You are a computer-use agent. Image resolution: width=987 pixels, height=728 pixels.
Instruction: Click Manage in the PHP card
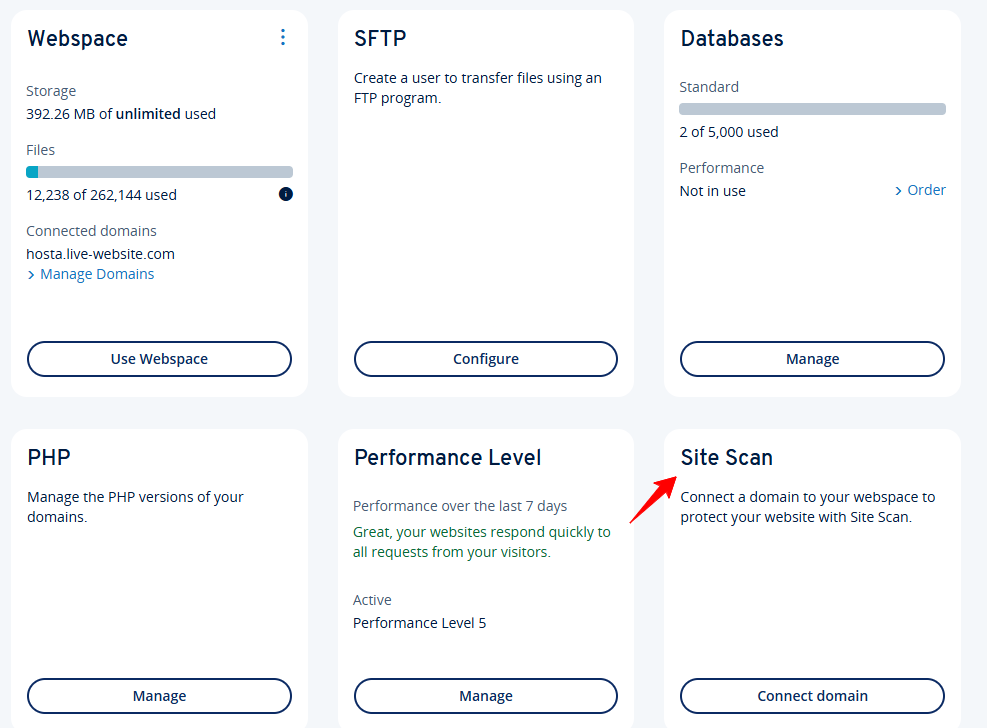point(159,696)
